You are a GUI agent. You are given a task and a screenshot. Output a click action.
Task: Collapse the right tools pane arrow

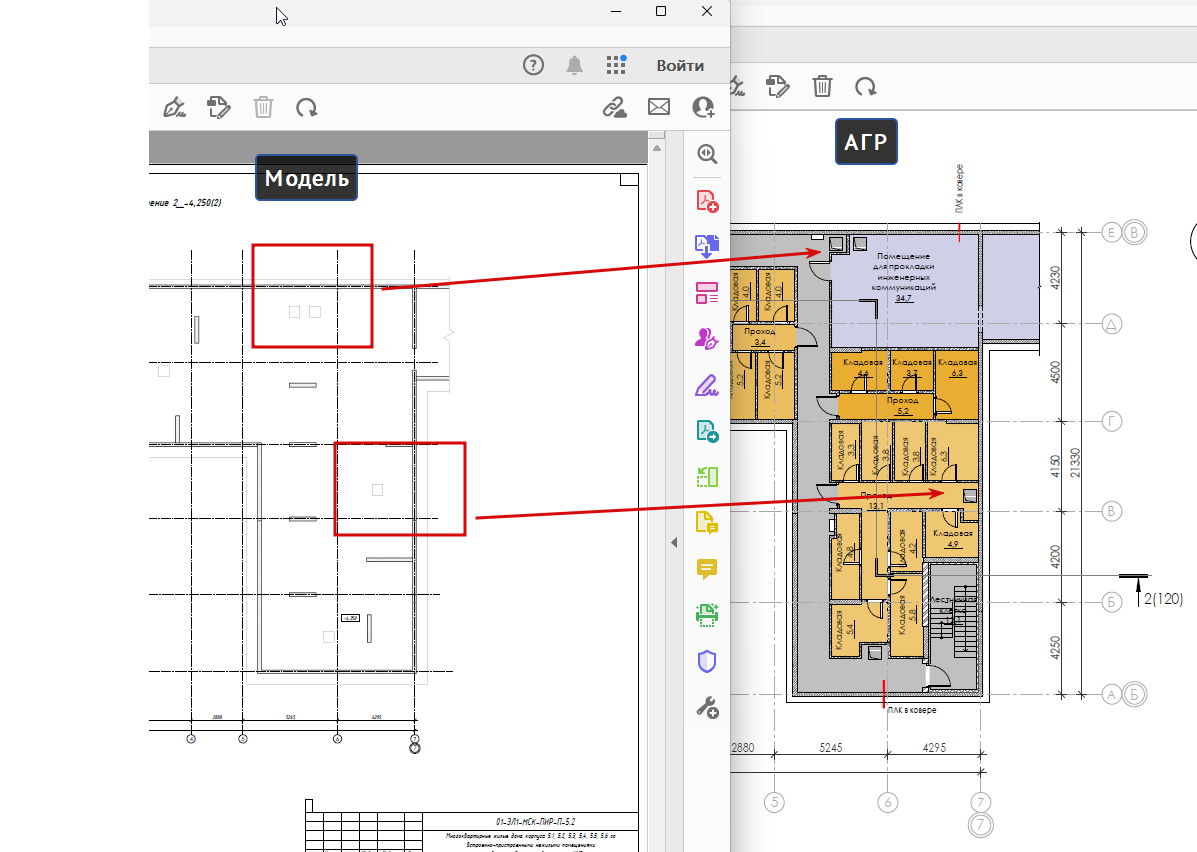(674, 542)
